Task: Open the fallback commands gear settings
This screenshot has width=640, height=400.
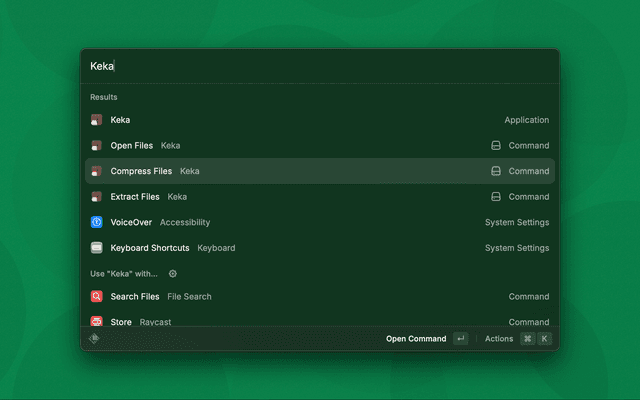Action: pyautogui.click(x=173, y=274)
